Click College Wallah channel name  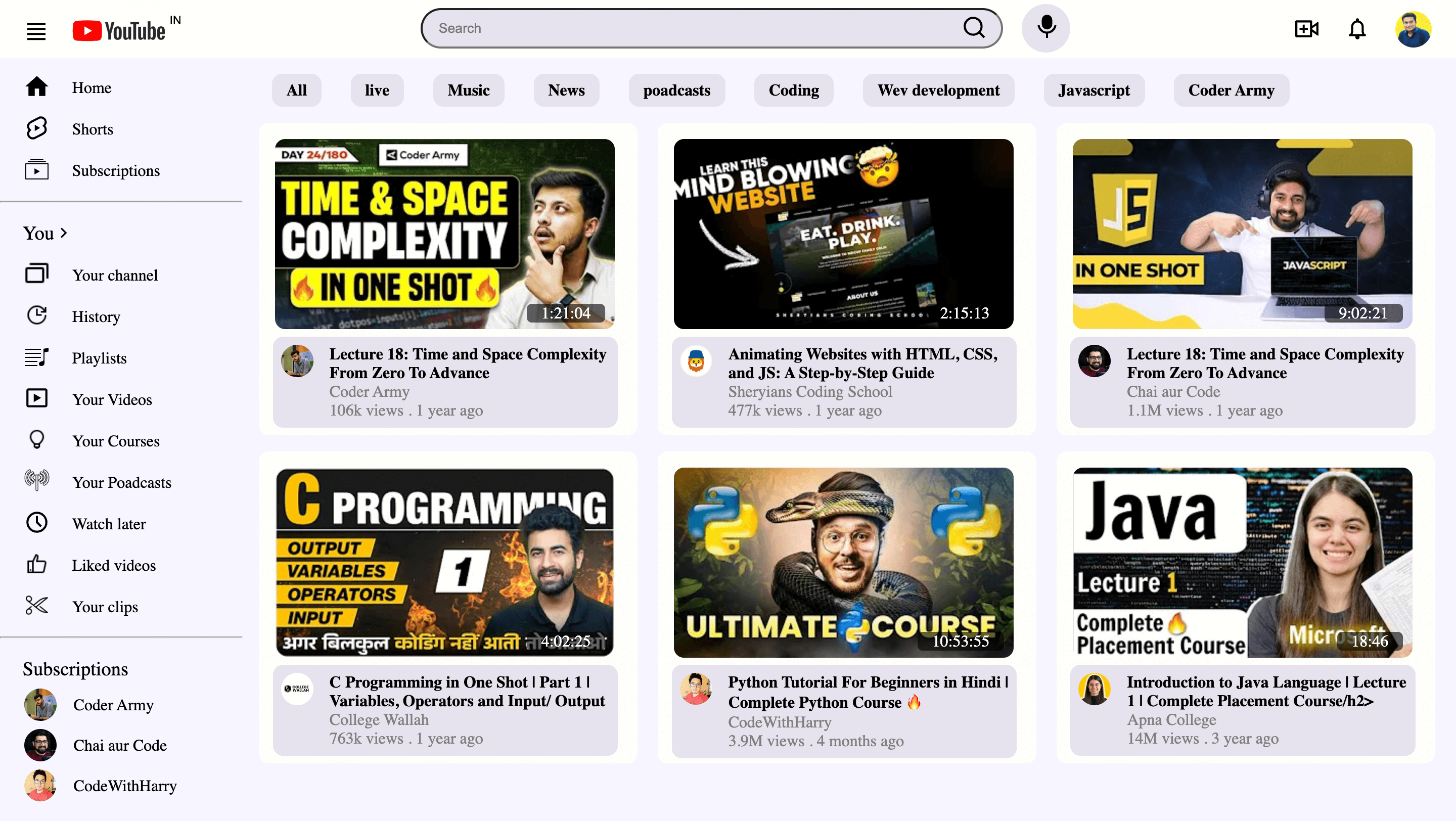click(379, 720)
